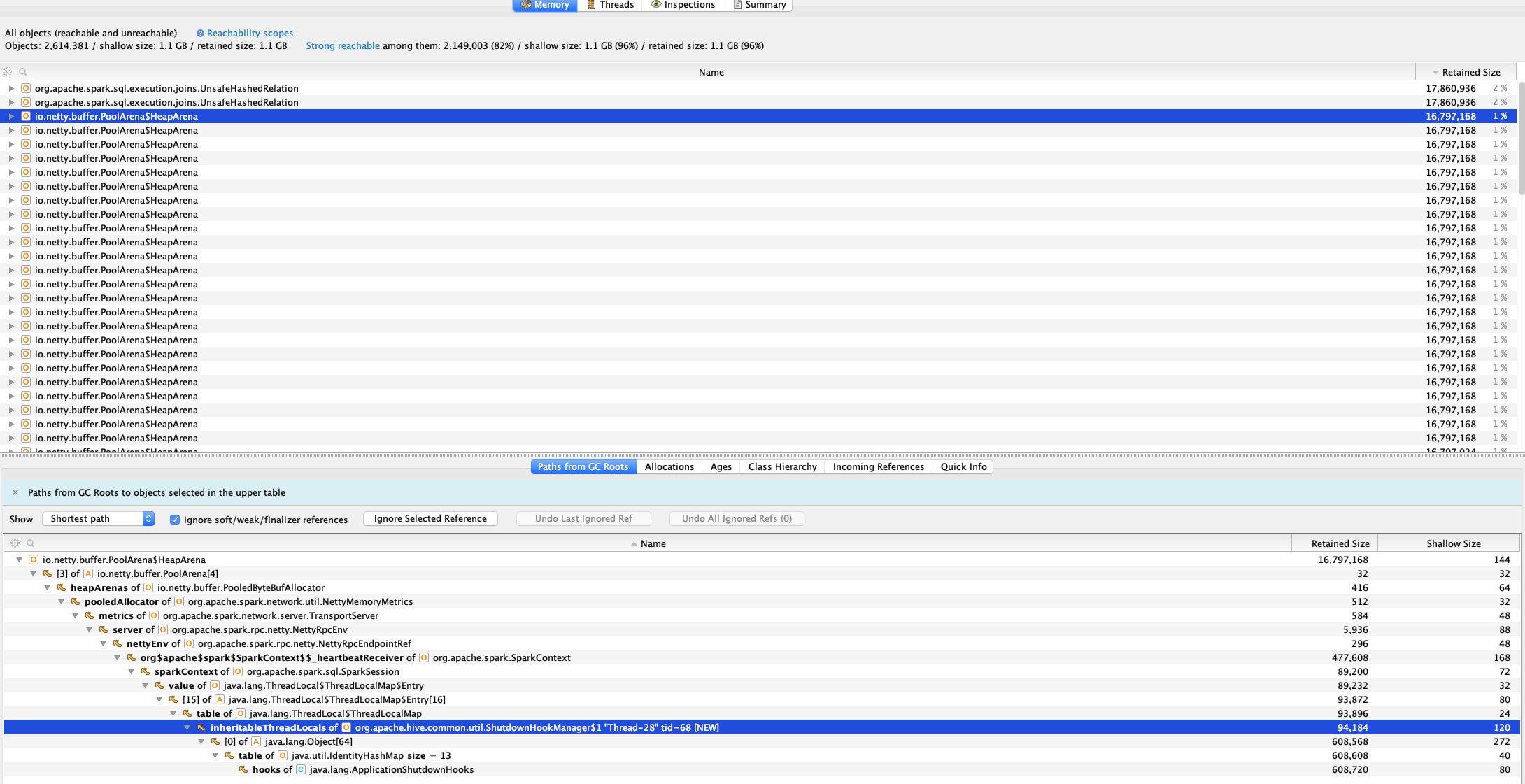Screen dimensions: 1525x784
Task: Expand the selected PoolArena$HeapArena row
Action: pos(11,116)
